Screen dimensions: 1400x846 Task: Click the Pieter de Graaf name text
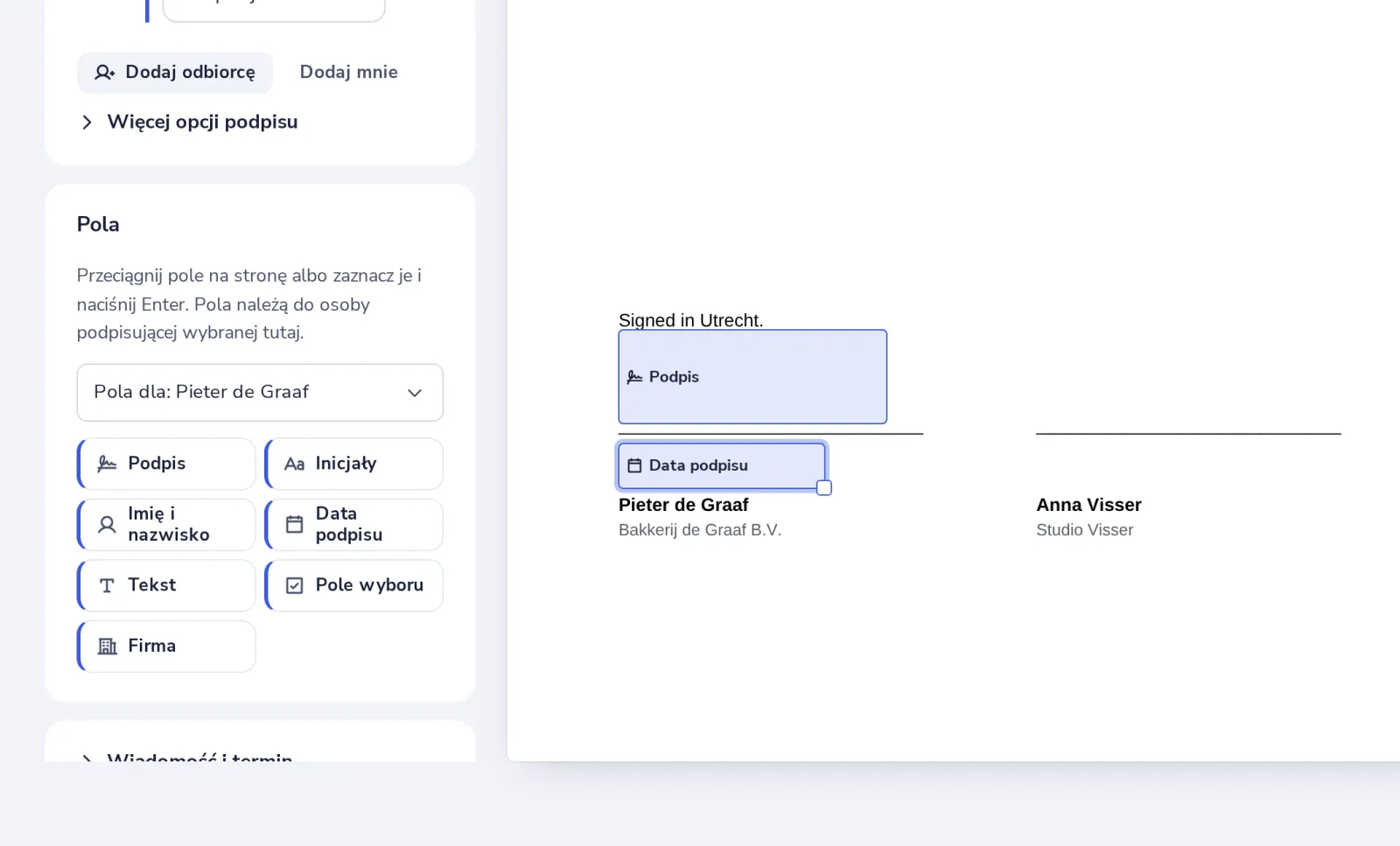pyautogui.click(x=683, y=505)
